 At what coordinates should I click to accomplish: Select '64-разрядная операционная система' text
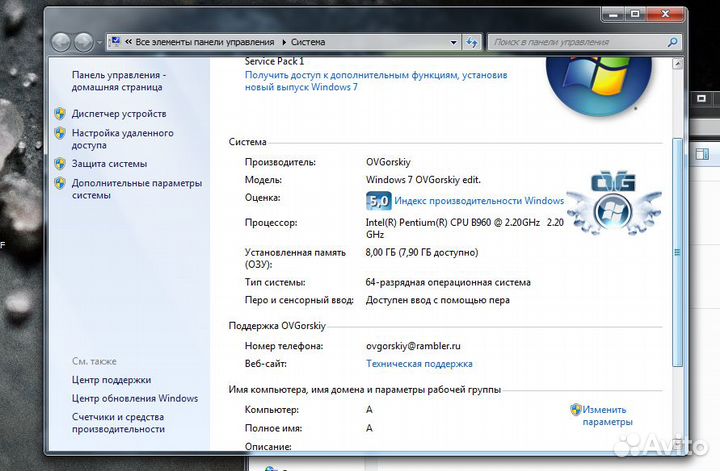[x=448, y=282]
